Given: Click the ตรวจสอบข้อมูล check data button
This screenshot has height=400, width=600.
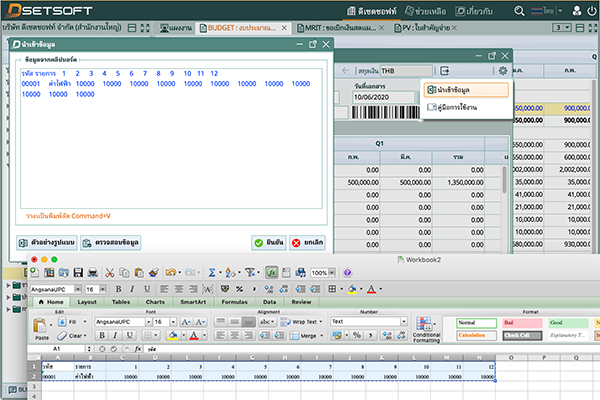Looking at the screenshot, I should tap(112, 243).
